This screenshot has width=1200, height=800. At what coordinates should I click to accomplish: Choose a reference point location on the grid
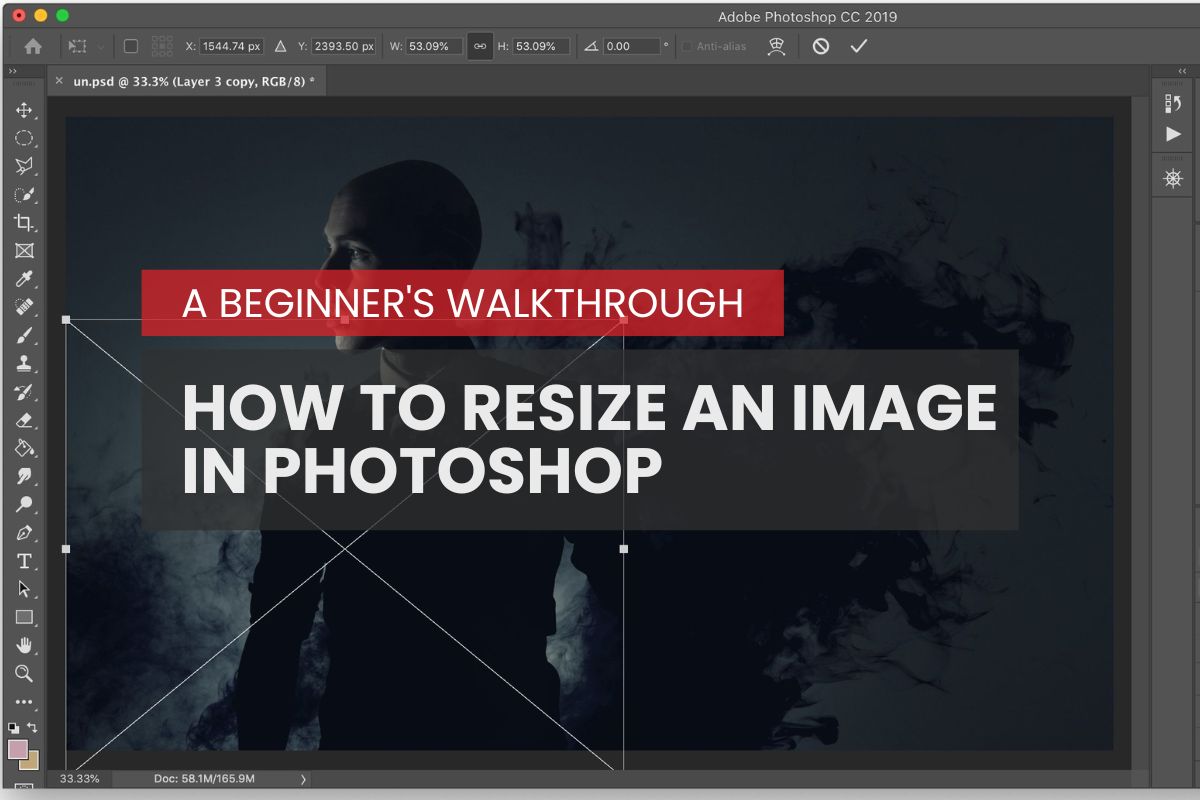[162, 46]
